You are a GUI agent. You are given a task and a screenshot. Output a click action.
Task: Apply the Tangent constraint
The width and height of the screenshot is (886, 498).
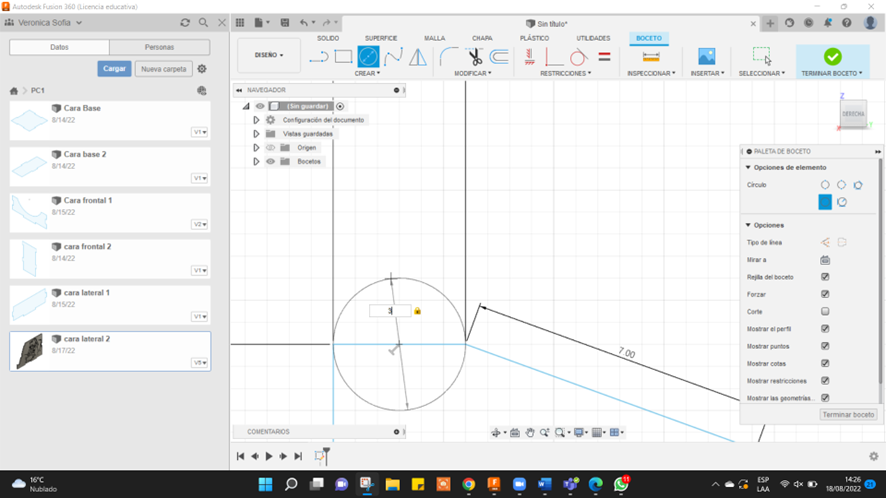pyautogui.click(x=578, y=57)
